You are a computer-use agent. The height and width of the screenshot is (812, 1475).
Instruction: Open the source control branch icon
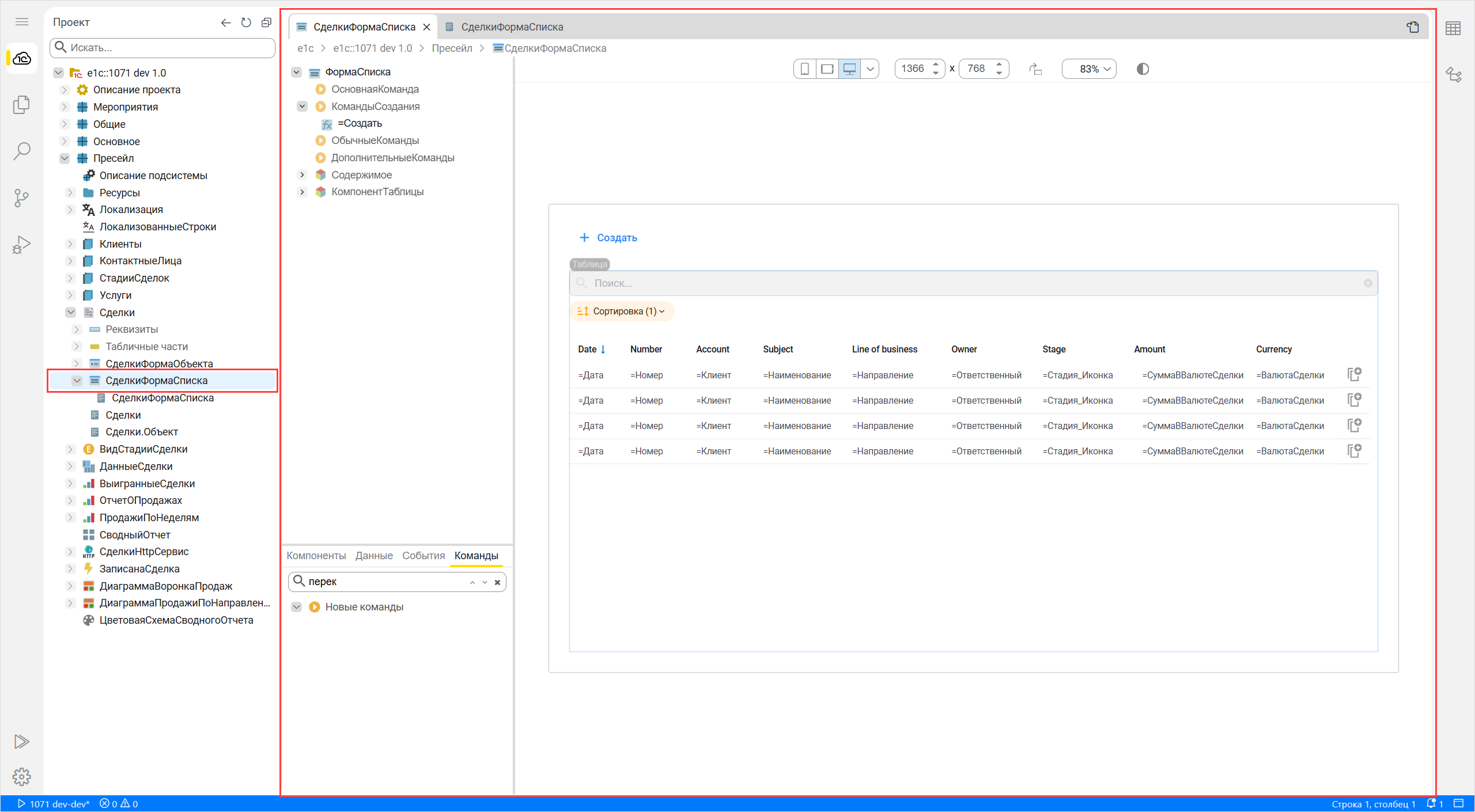click(22, 198)
